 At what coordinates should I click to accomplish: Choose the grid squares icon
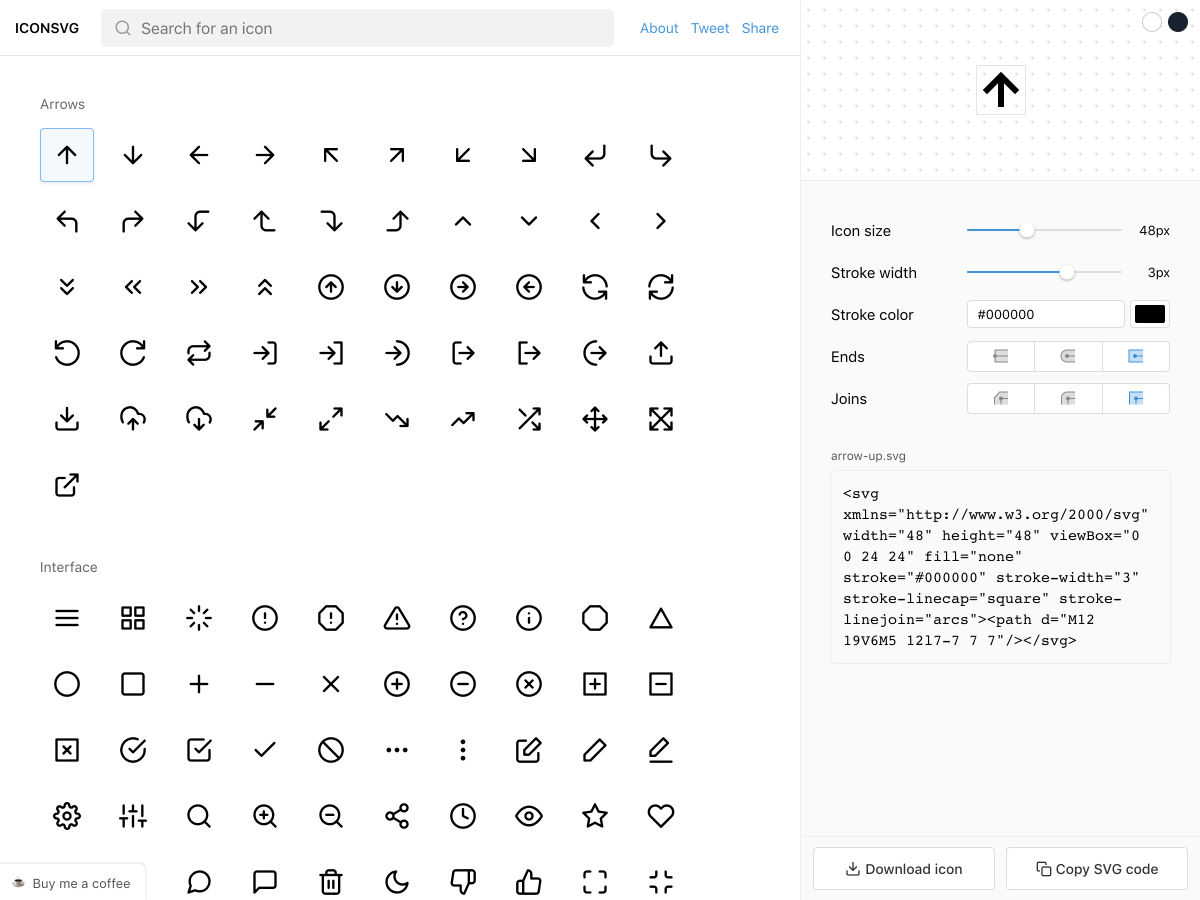tap(133, 618)
